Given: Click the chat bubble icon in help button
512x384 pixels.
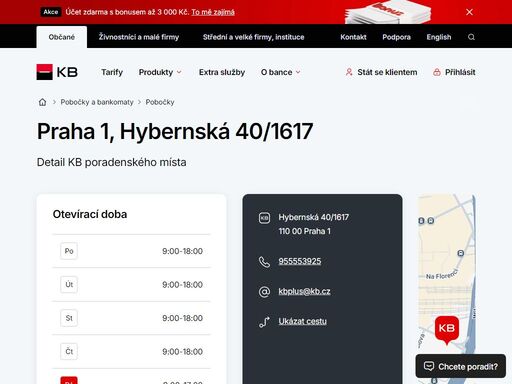Looking at the screenshot, I should (429, 366).
